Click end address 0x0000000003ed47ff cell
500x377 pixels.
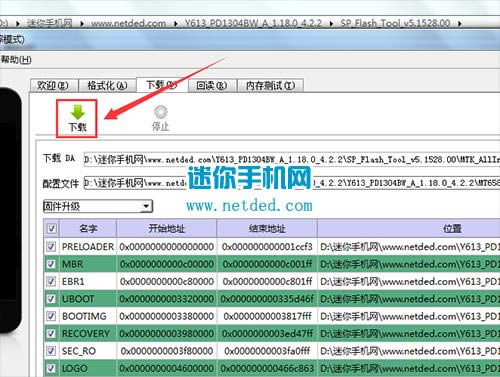(x=267, y=333)
